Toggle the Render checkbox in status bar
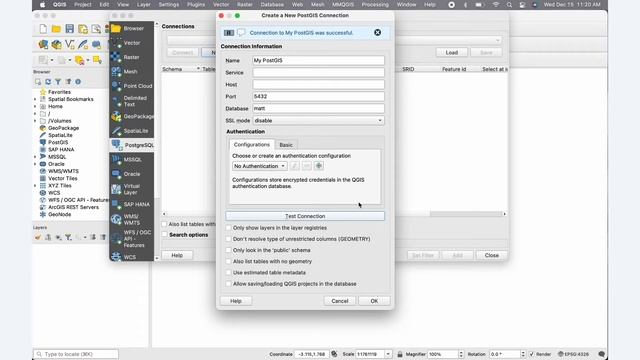This screenshot has width=640, height=360. [531, 354]
